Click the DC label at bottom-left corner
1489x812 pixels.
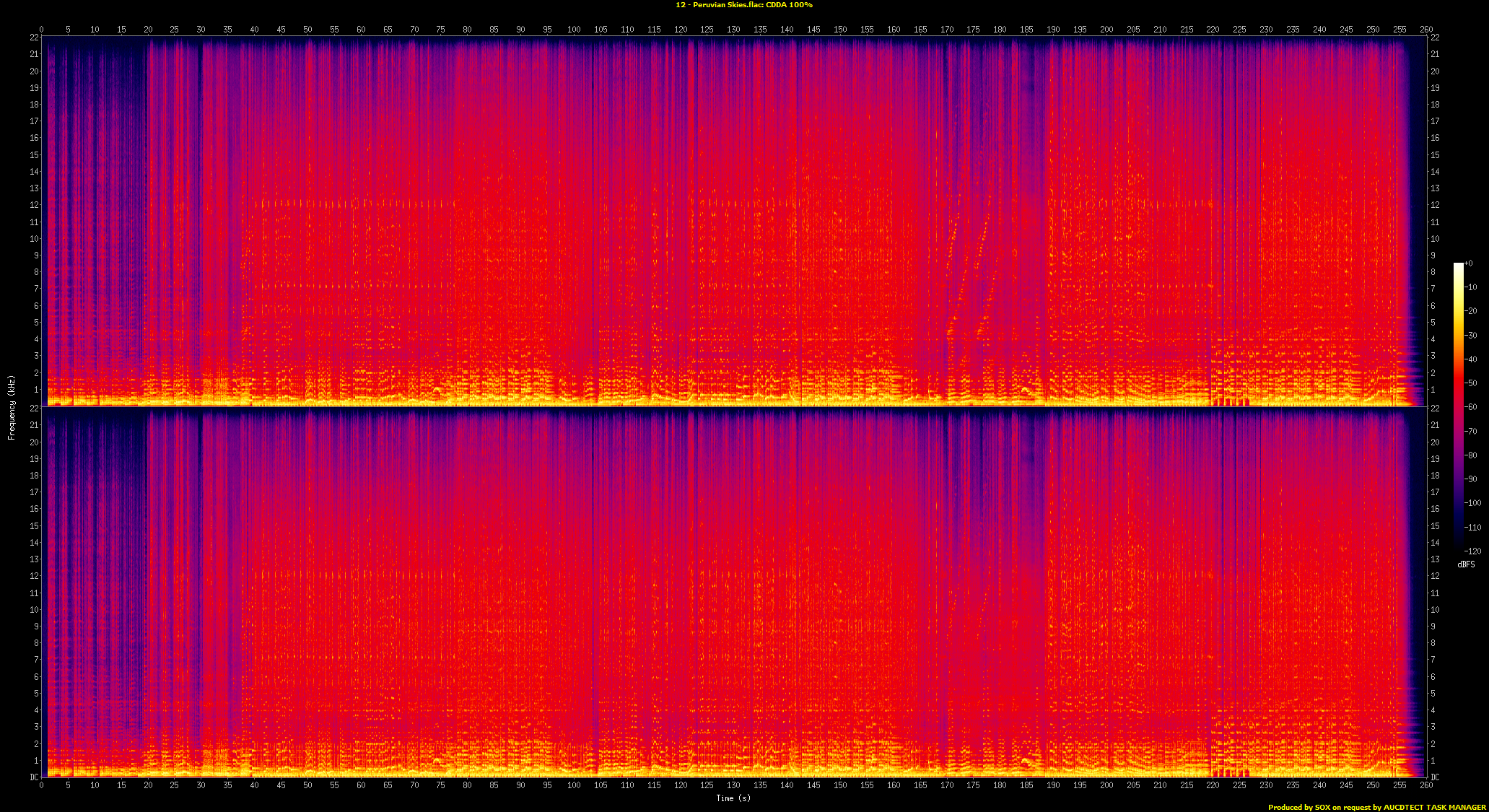[x=33, y=777]
